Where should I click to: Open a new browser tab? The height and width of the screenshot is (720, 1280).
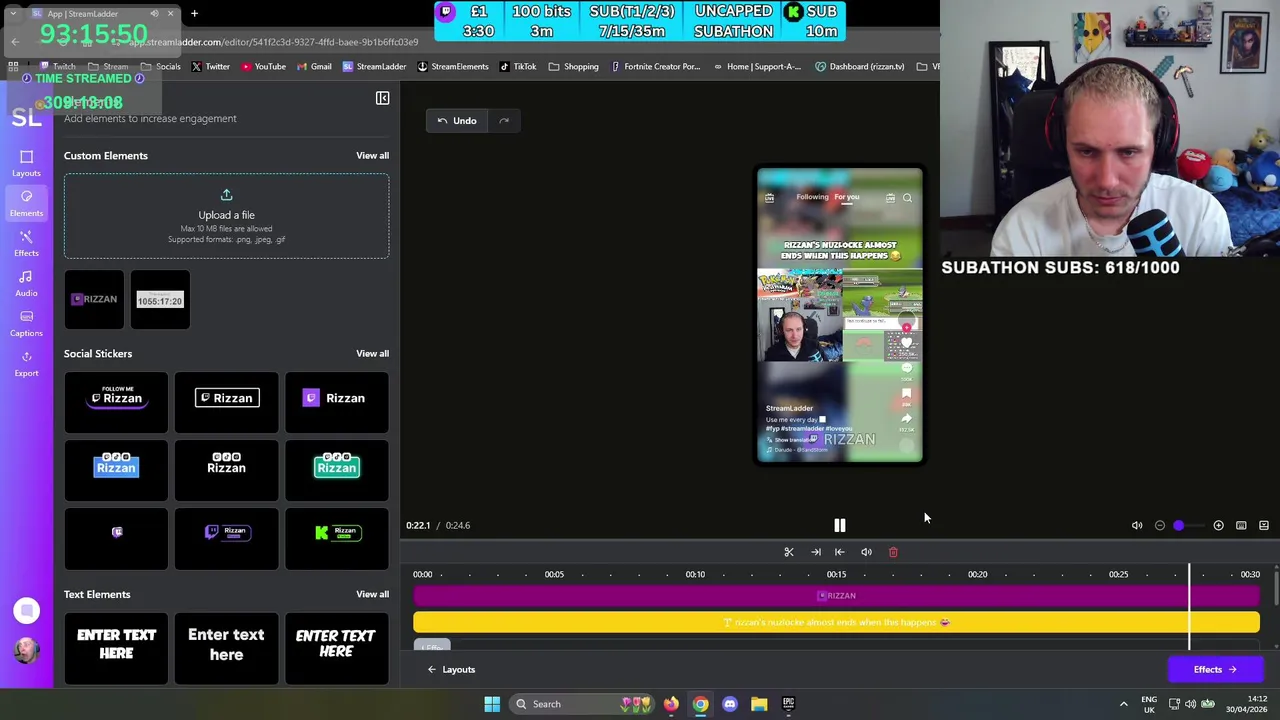(x=194, y=13)
